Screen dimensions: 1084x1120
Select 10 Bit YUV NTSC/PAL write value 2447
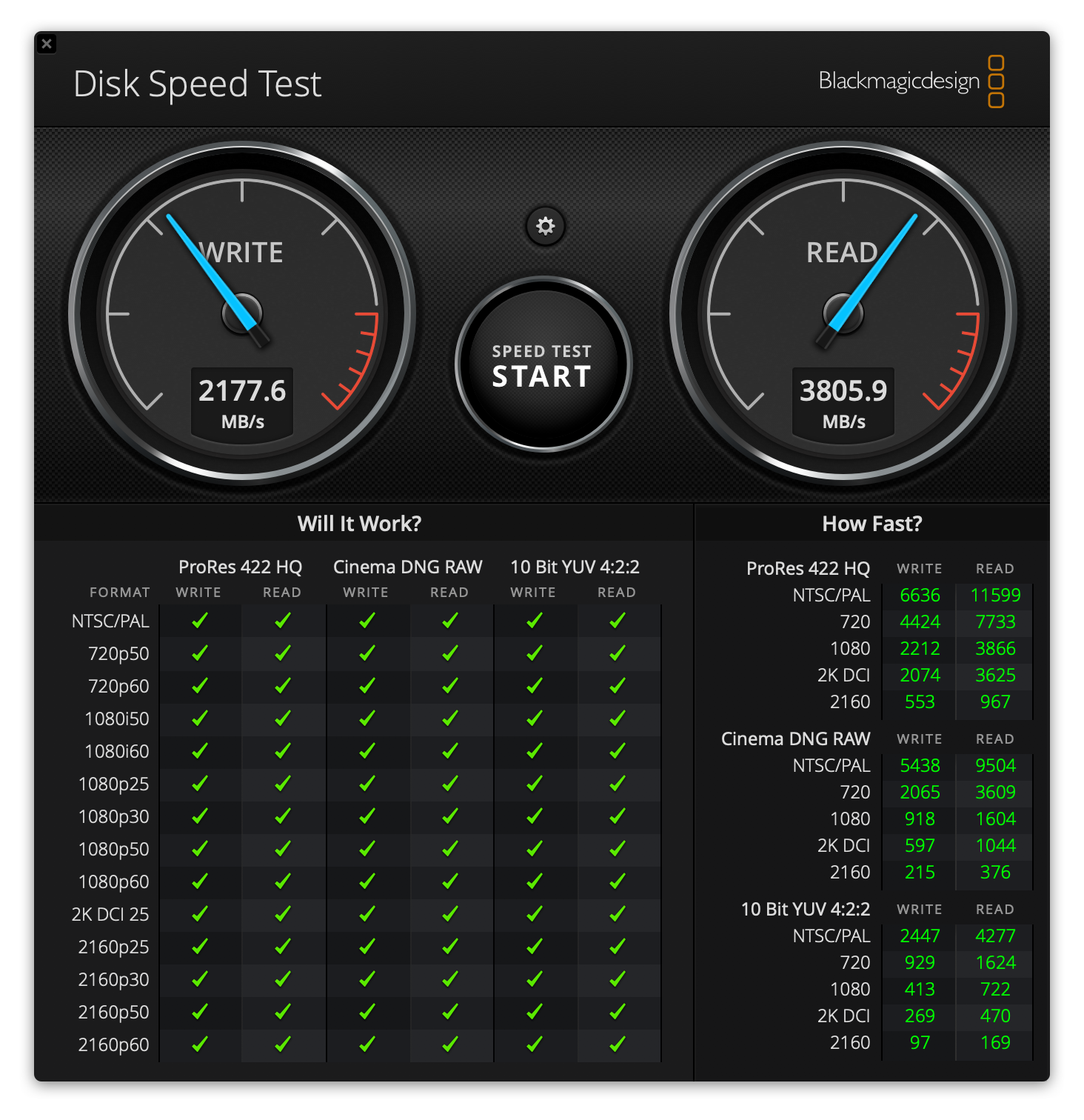(920, 936)
